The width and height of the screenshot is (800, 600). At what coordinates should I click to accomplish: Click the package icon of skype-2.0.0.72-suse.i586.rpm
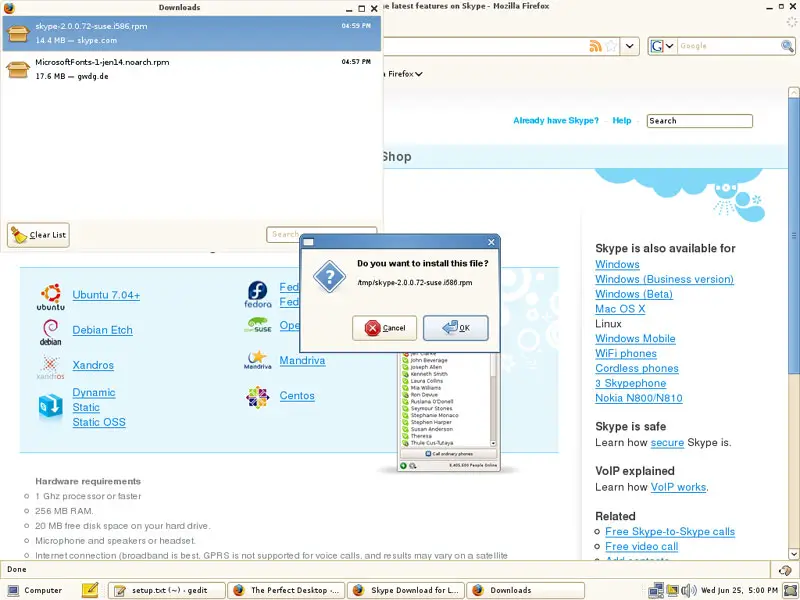click(x=18, y=33)
